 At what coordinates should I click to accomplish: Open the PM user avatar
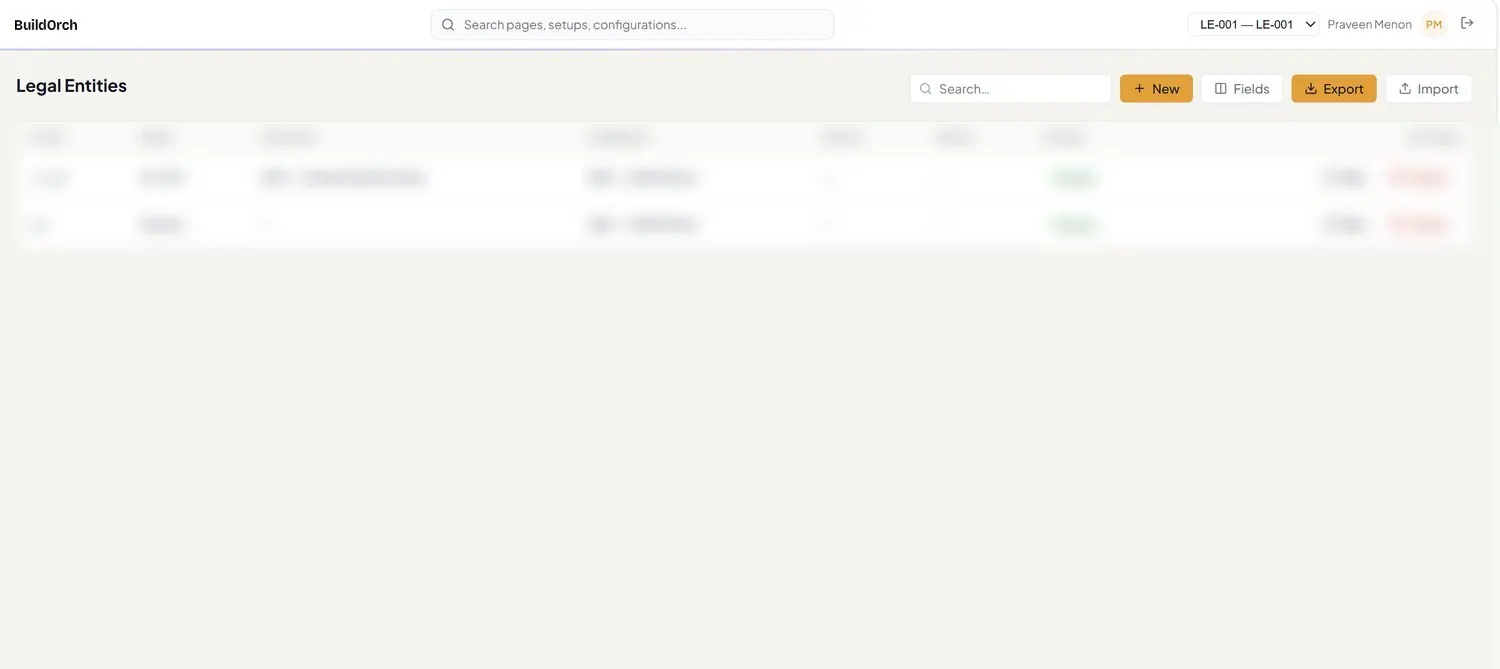click(1434, 24)
